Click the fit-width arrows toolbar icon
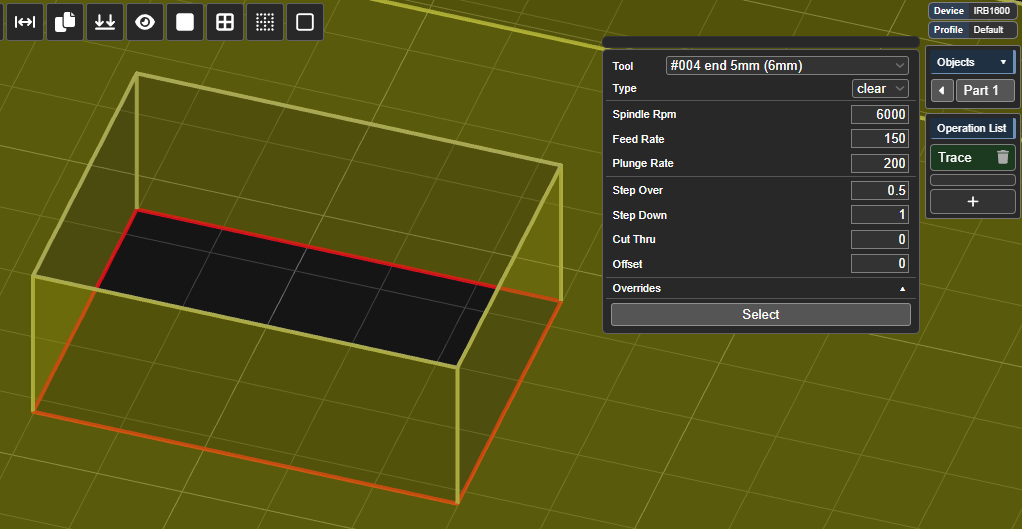This screenshot has width=1022, height=529. (x=25, y=22)
